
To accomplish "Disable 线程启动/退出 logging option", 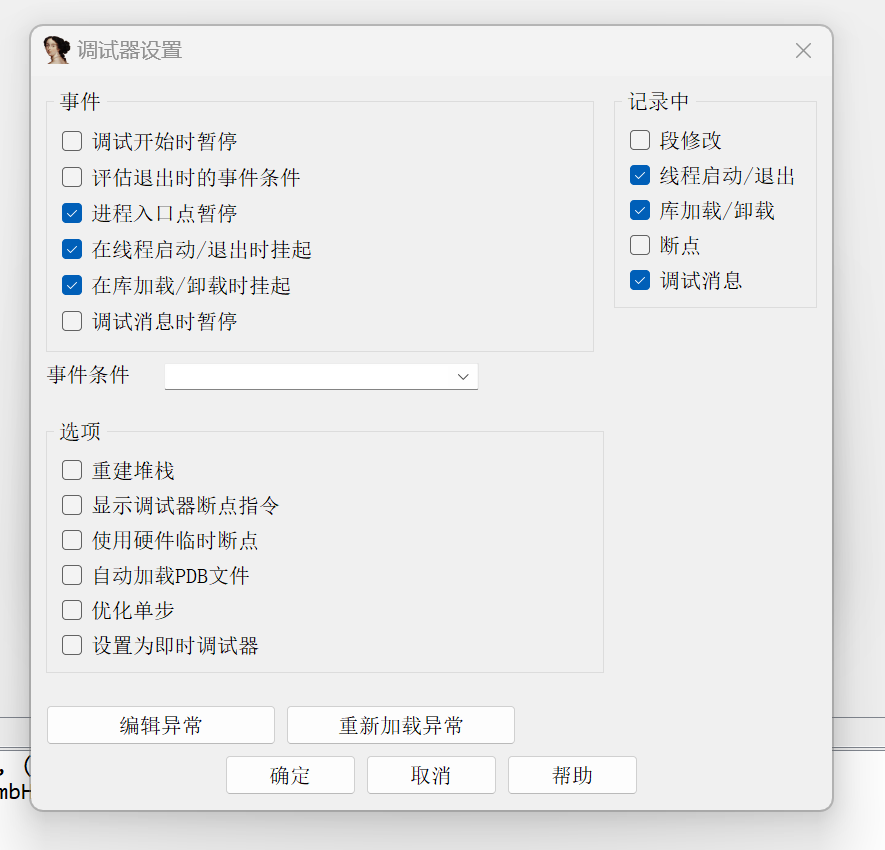I will [639, 176].
